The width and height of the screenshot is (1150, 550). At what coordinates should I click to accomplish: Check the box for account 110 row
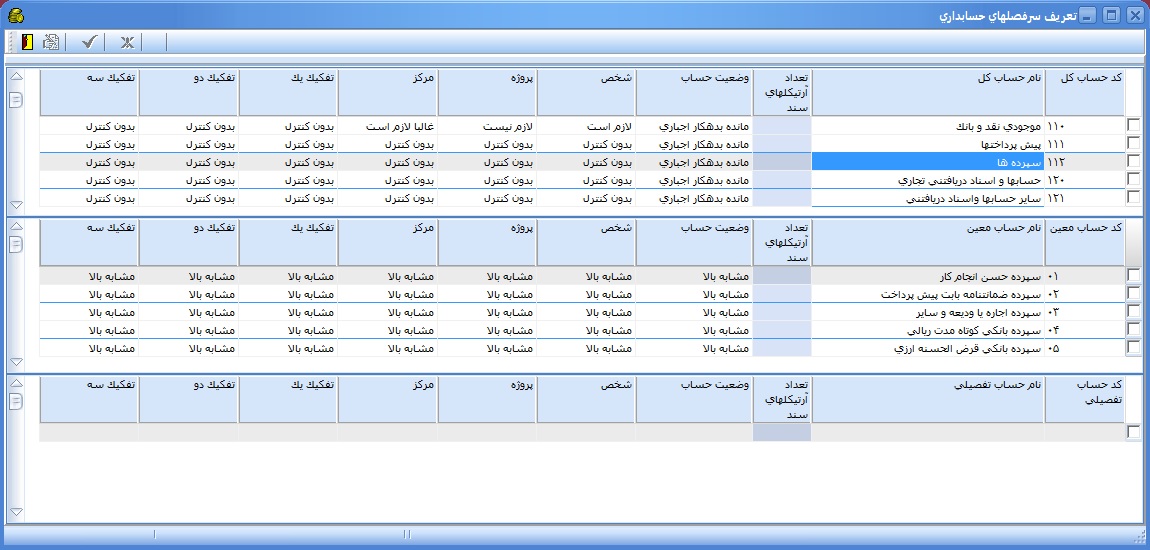pyautogui.click(x=1133, y=126)
